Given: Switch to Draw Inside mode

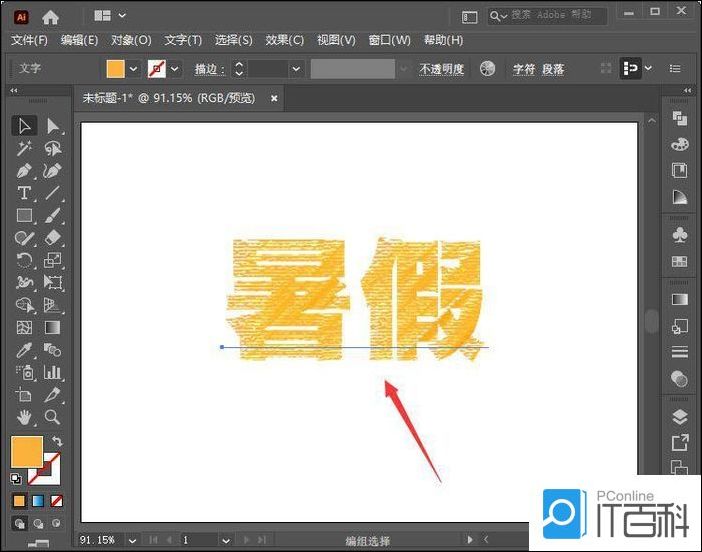Looking at the screenshot, I should click(56, 523).
